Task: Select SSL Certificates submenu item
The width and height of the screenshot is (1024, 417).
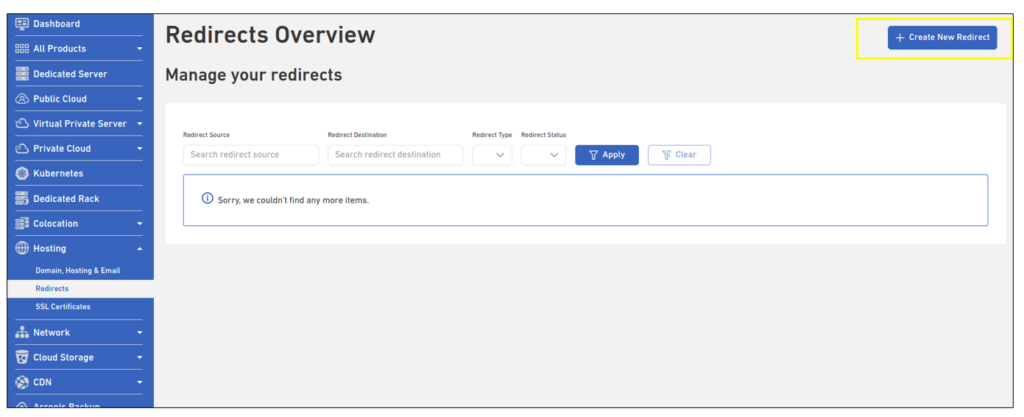Action: tap(63, 307)
